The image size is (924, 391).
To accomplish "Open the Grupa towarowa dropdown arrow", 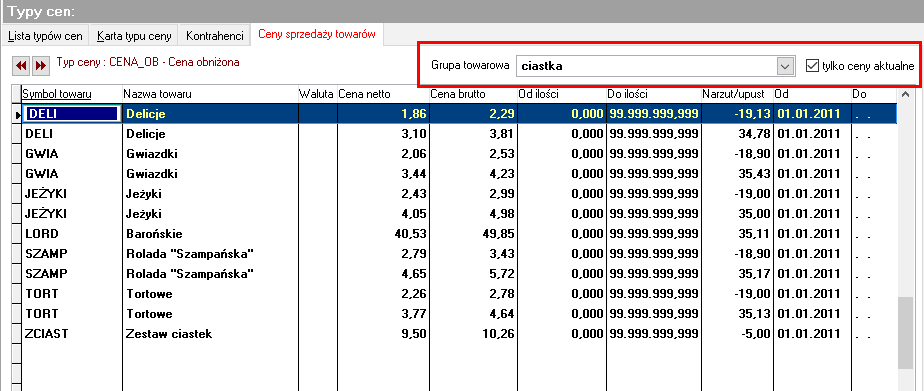I will click(x=784, y=67).
